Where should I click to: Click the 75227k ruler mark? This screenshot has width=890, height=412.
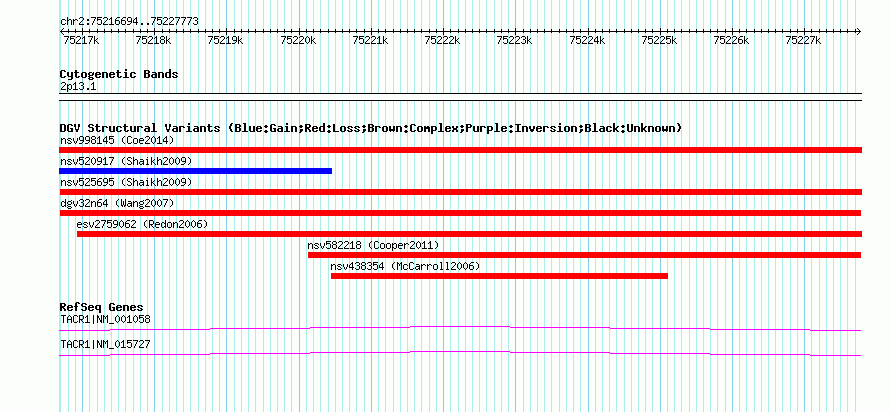(803, 40)
